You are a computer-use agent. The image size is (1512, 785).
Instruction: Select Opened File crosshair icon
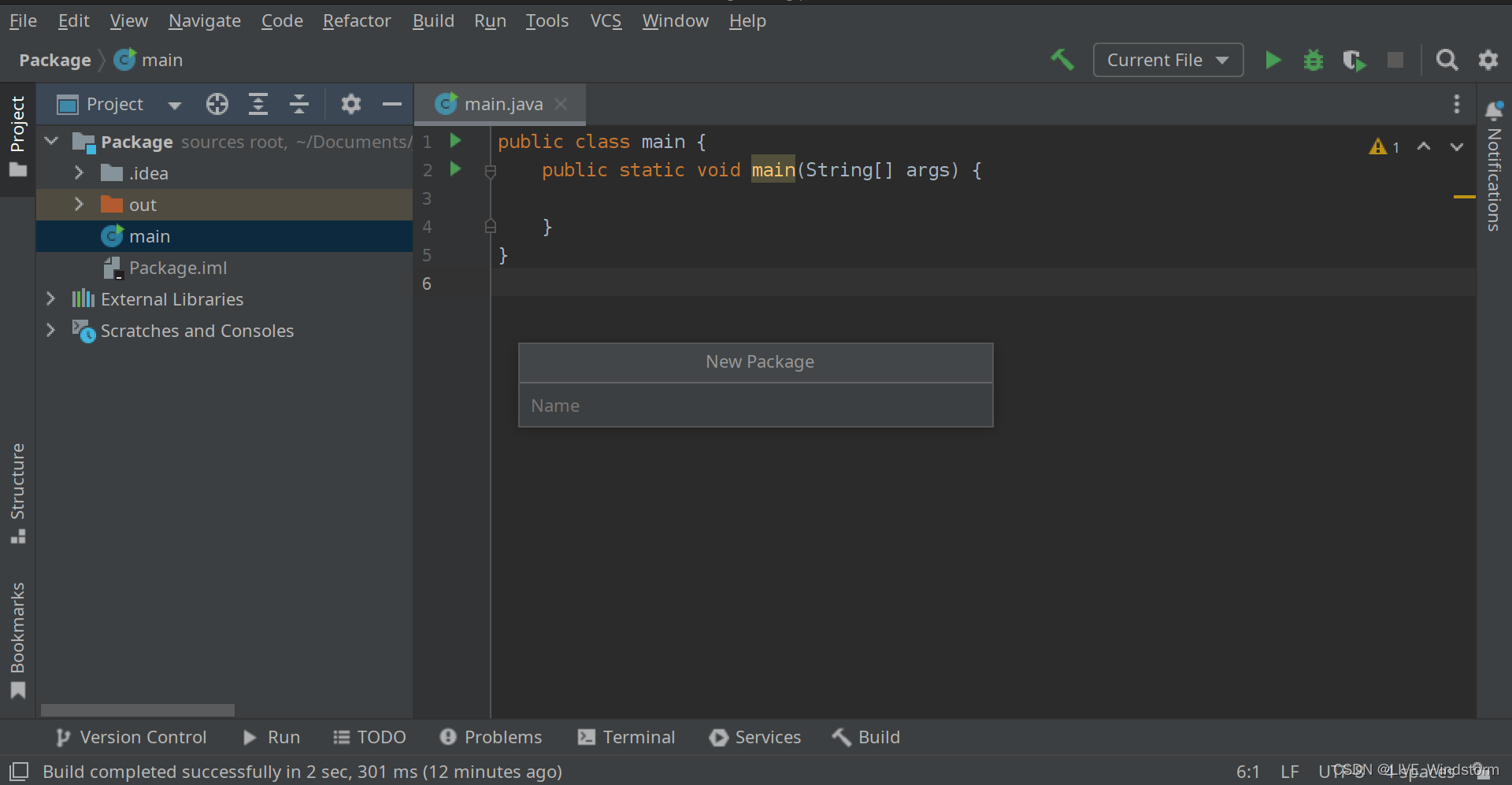[x=217, y=104]
